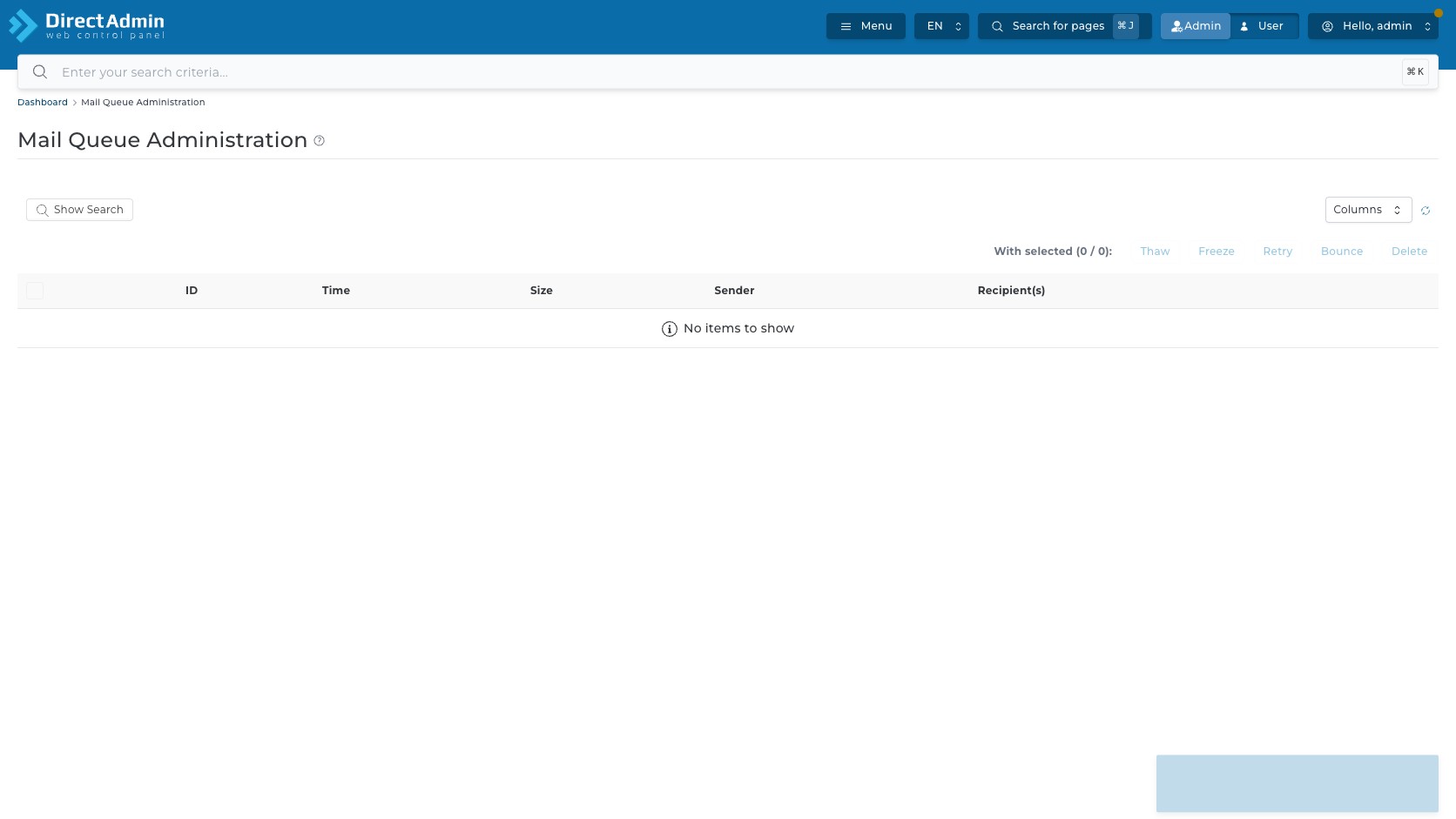
Task: Click the Retry action
Action: click(x=1277, y=252)
